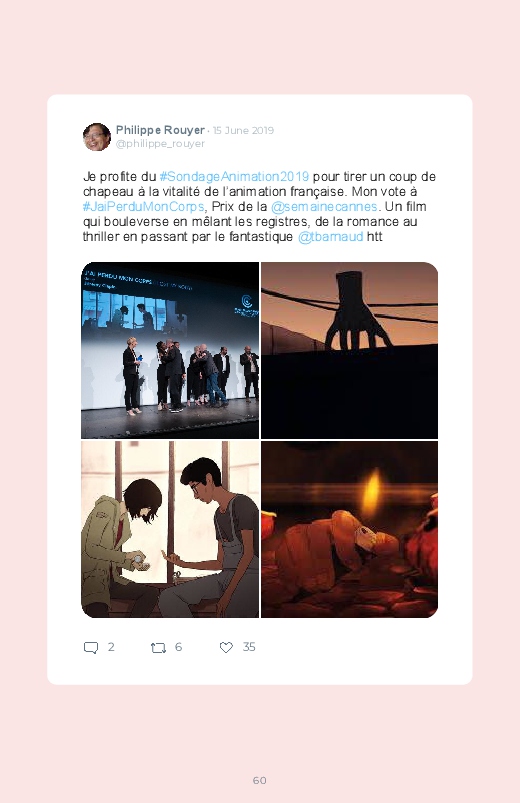This screenshot has width=520, height=803.
Task: Open the two characters sitting image
Action: click(x=170, y=529)
